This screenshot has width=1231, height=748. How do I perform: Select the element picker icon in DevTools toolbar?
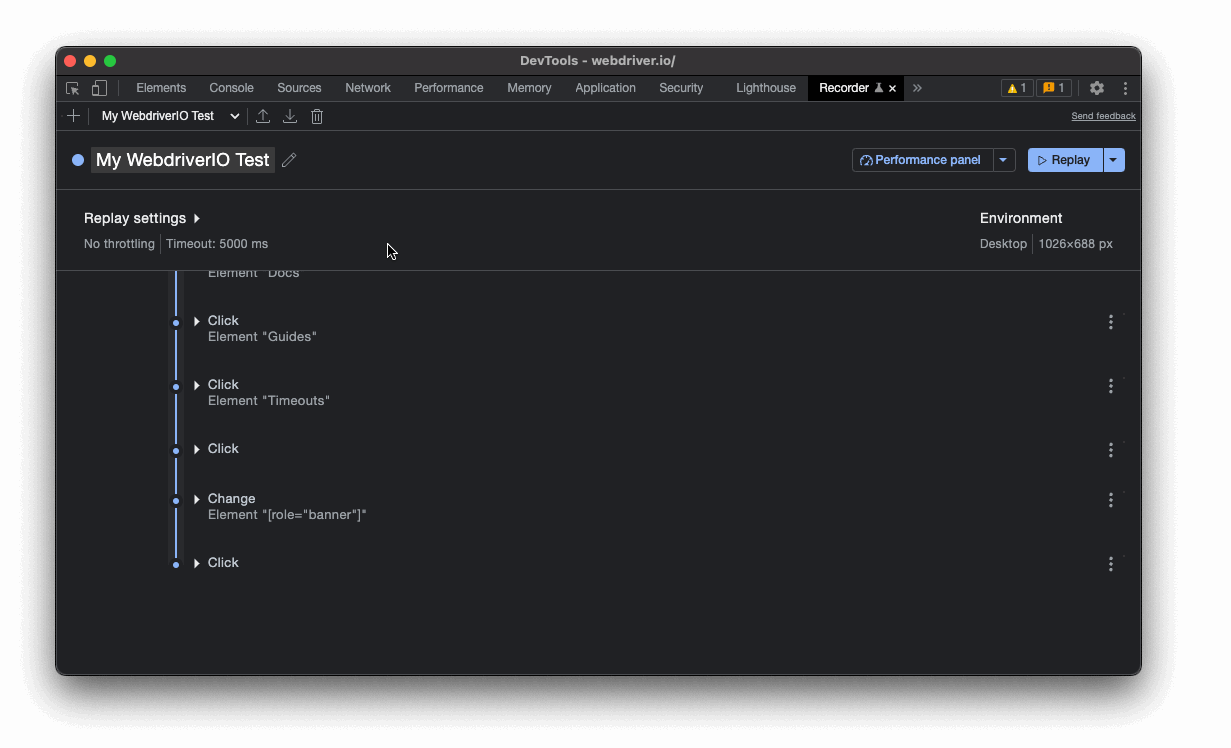coord(72,88)
